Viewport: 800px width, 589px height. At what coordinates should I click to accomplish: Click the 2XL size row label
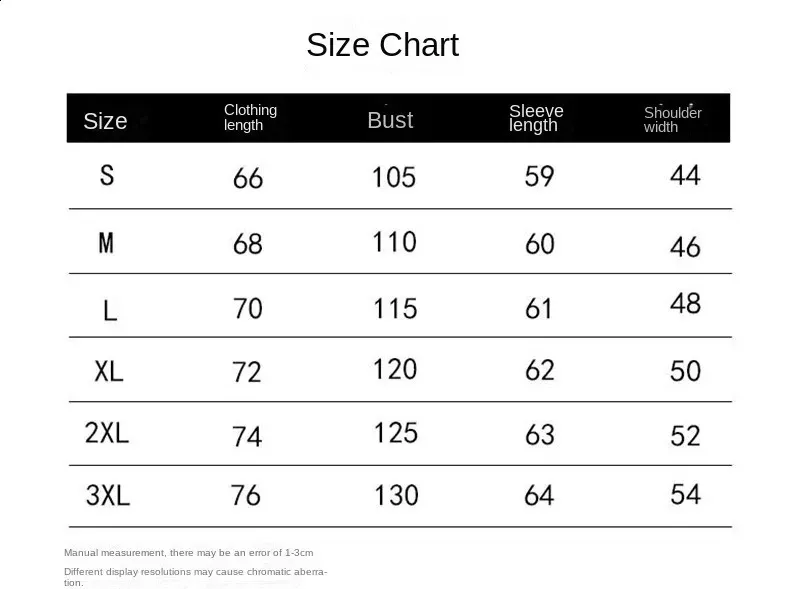(107, 433)
